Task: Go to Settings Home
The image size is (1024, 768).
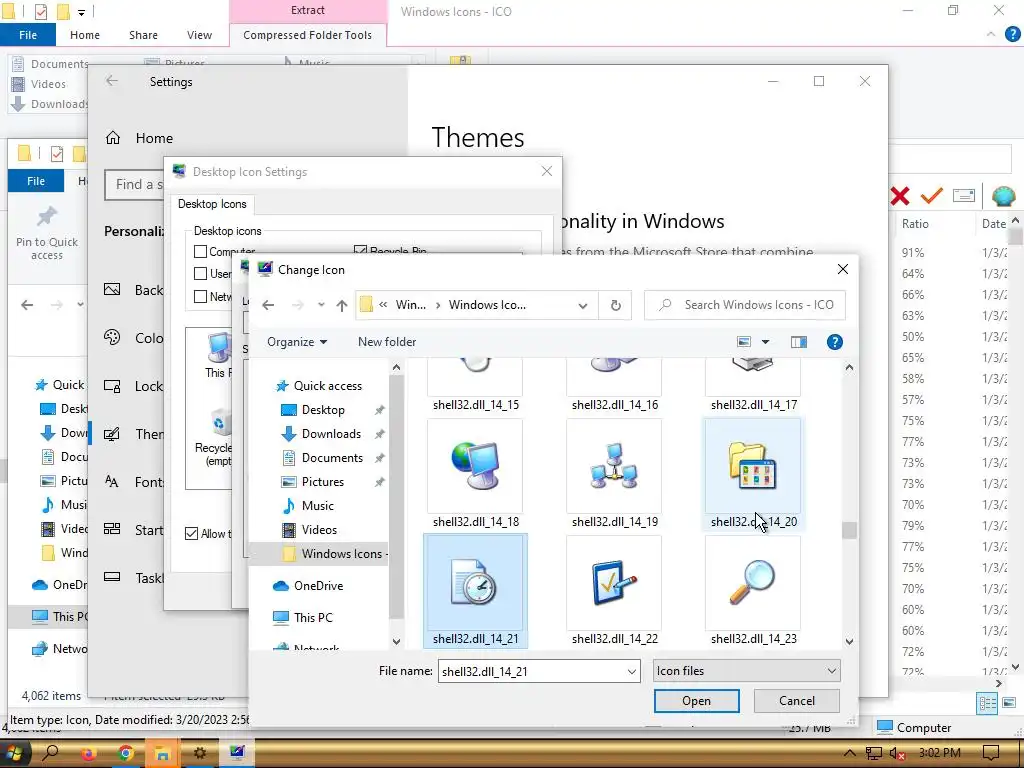Action: click(139, 138)
